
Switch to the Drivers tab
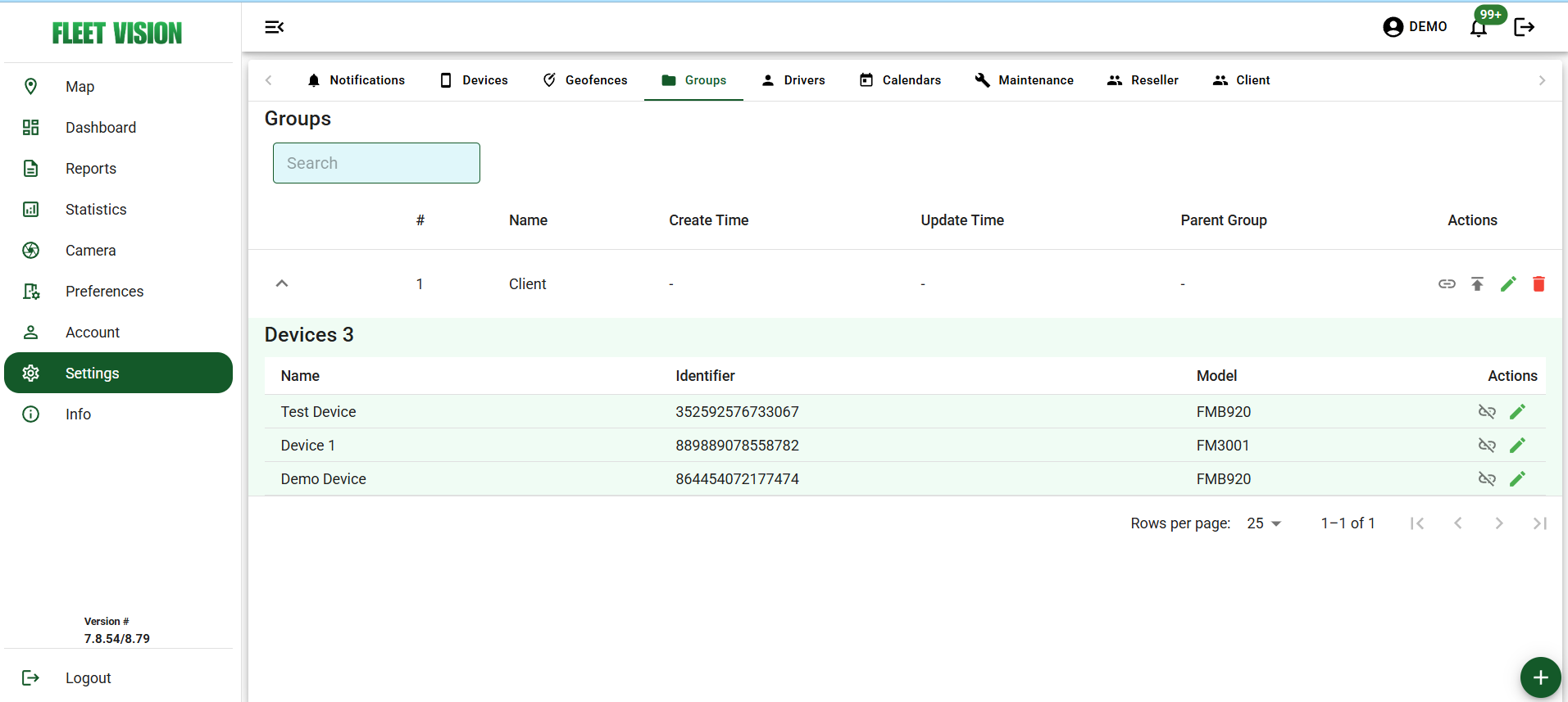pyautogui.click(x=793, y=80)
